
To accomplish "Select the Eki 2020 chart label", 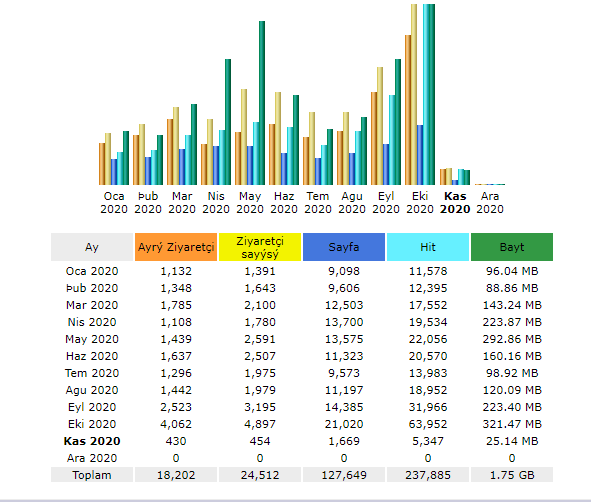I will click(420, 202).
